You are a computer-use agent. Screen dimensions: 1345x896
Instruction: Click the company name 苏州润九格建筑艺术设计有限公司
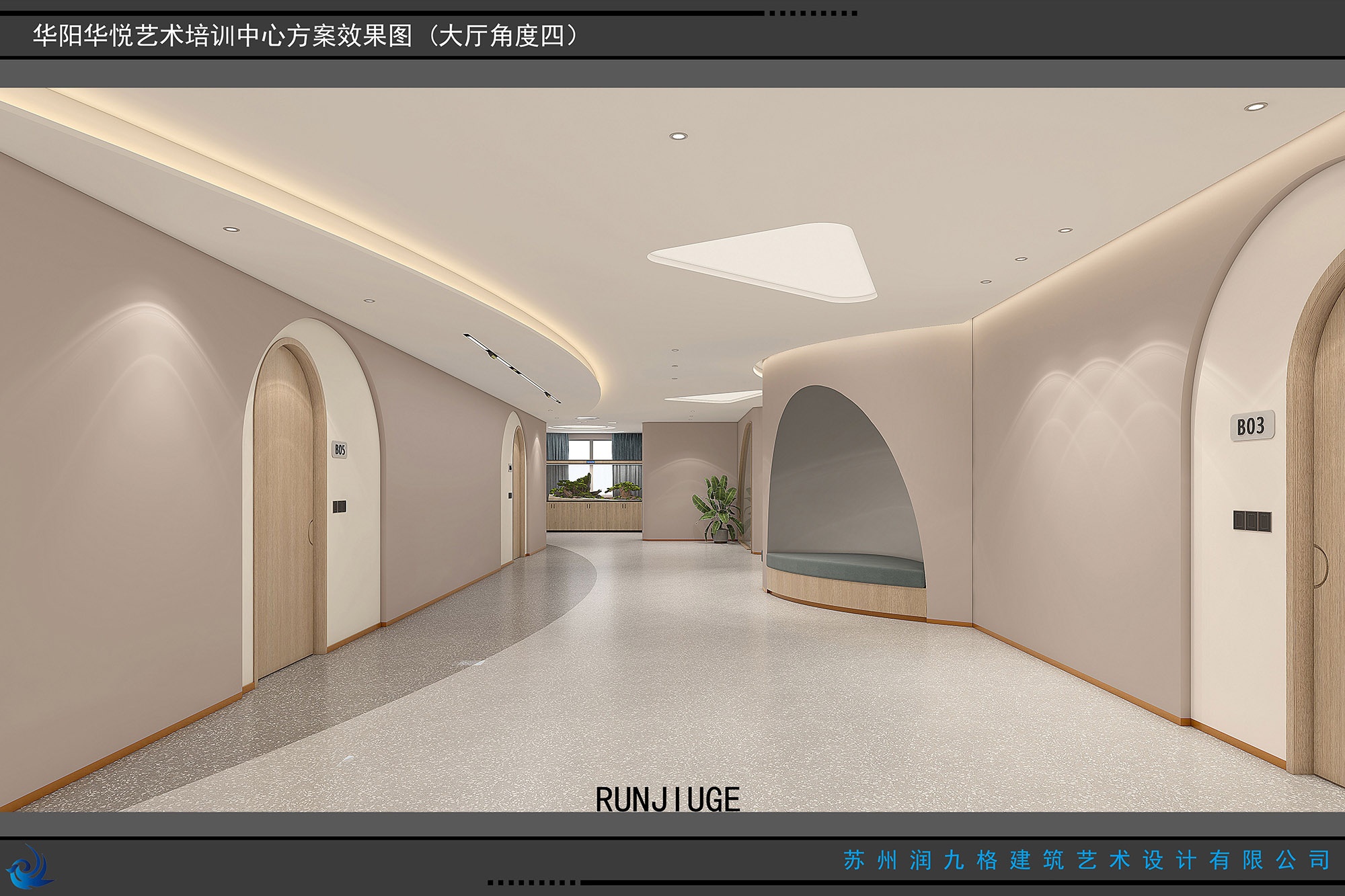pos(1087,860)
